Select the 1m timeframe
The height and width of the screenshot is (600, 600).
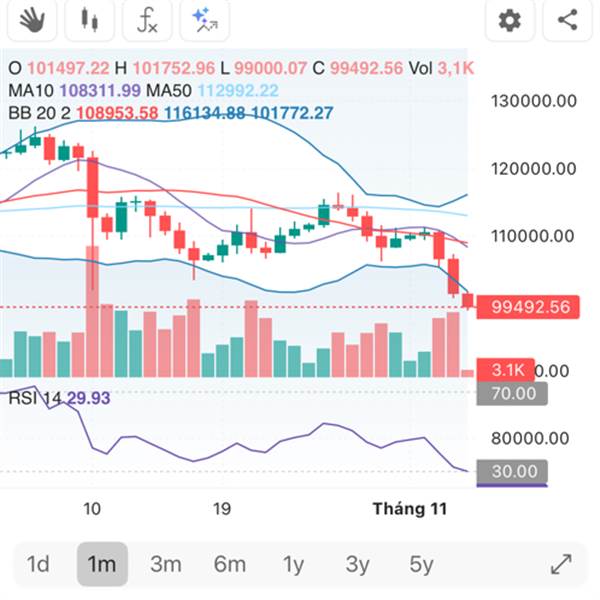(x=101, y=564)
